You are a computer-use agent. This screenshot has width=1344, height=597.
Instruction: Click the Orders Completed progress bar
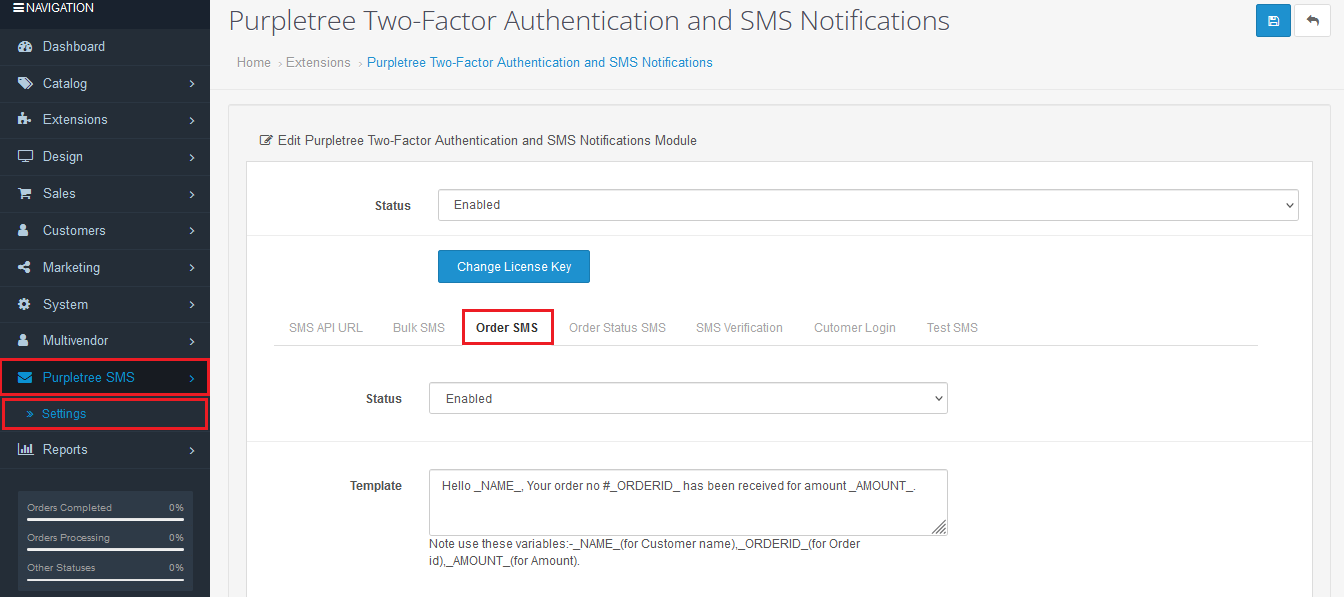105,520
